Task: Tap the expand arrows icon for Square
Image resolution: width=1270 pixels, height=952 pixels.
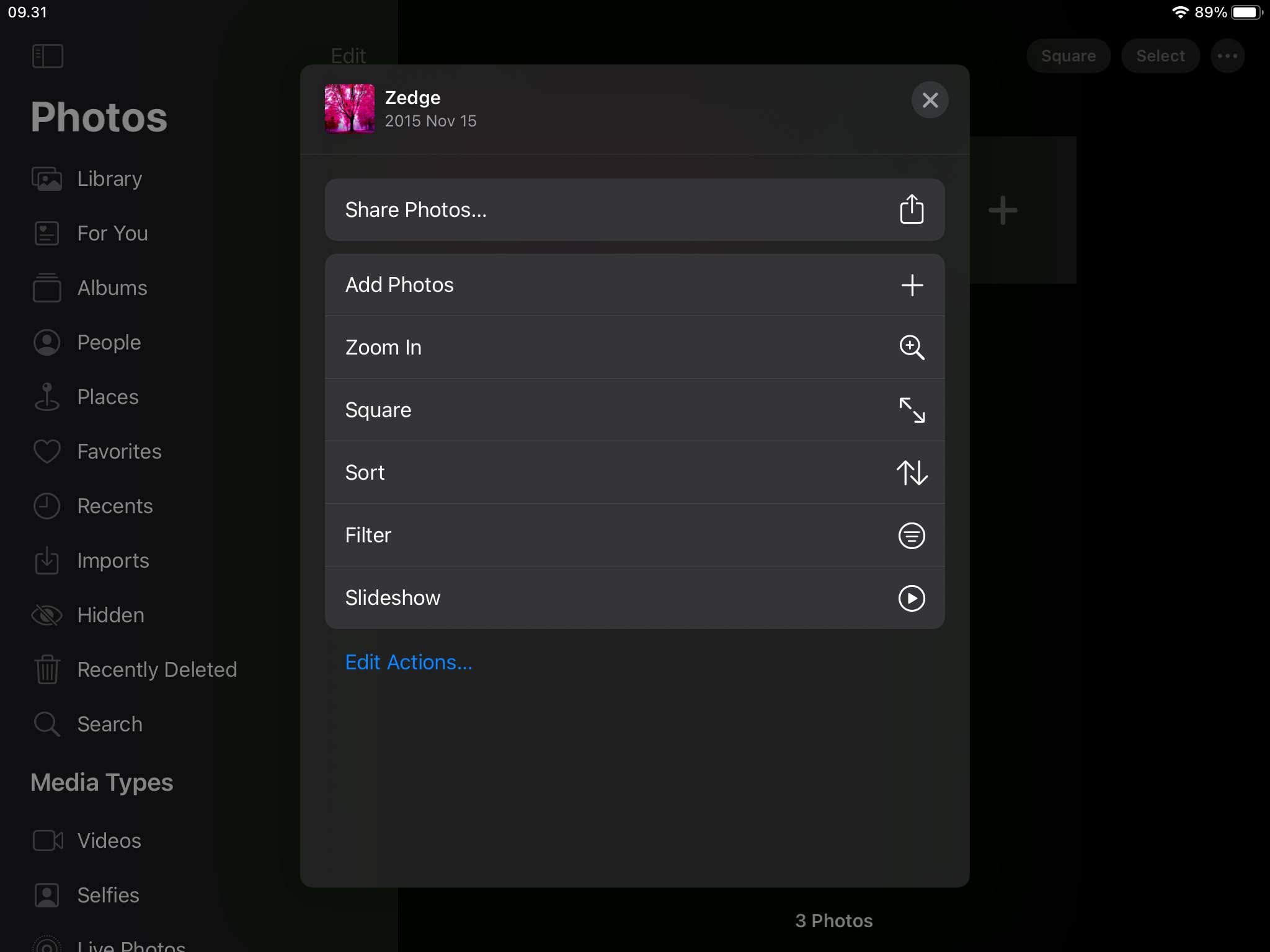Action: tap(911, 410)
